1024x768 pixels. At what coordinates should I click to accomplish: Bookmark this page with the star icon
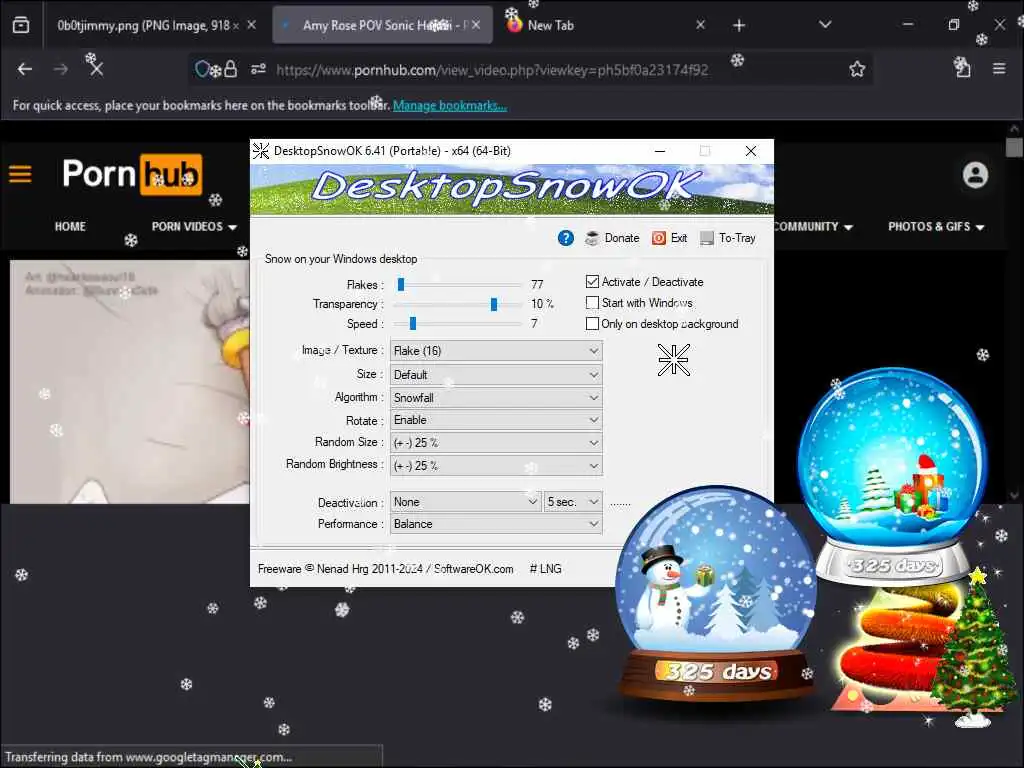pyautogui.click(x=857, y=69)
